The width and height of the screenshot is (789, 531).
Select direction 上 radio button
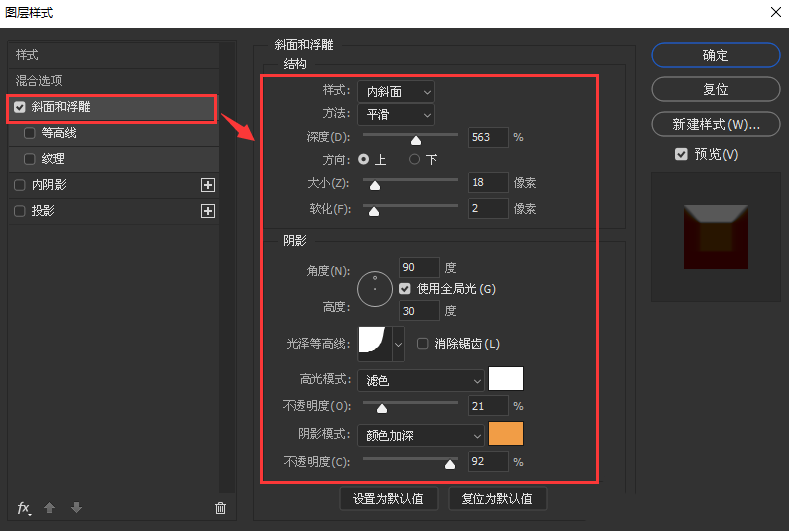click(x=363, y=160)
